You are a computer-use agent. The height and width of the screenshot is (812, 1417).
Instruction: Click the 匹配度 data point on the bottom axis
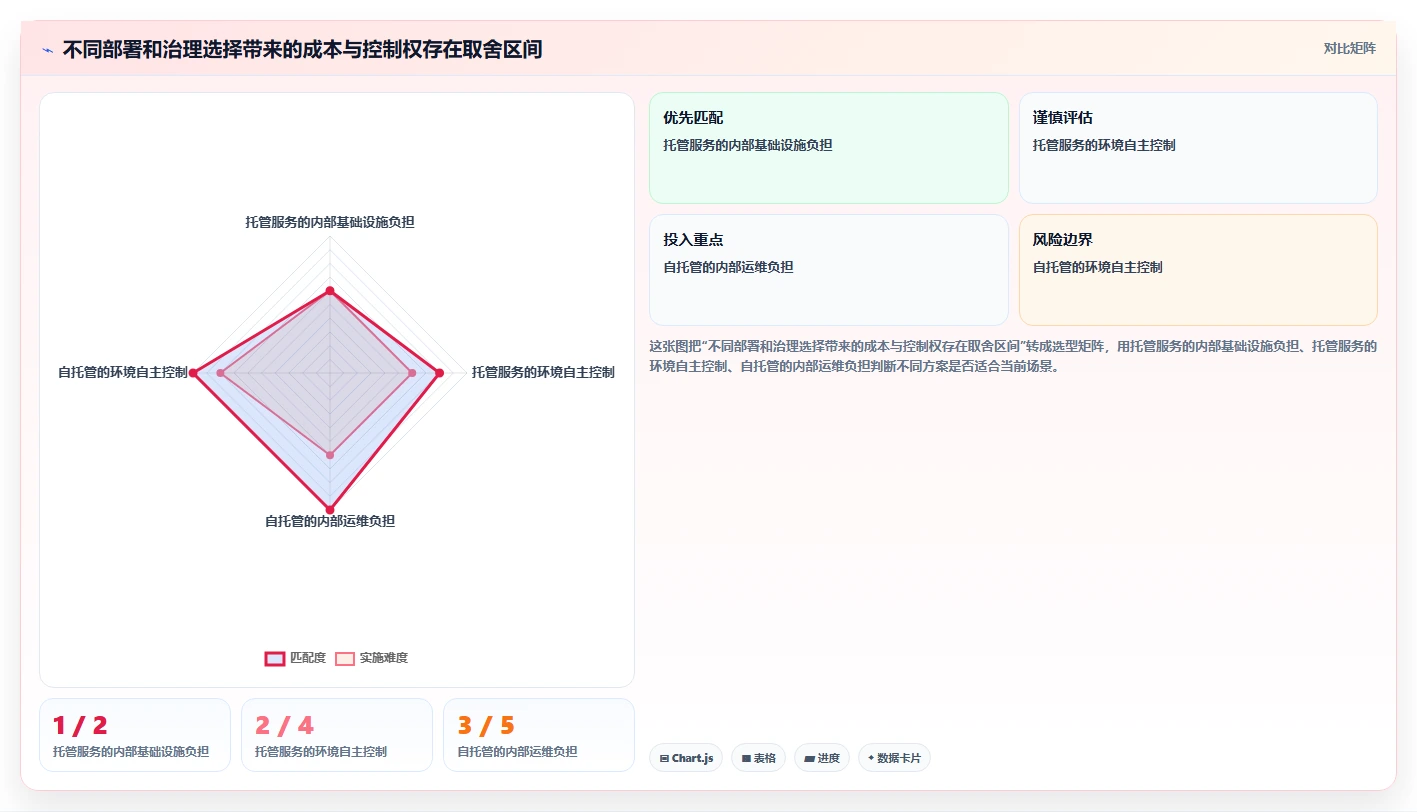(330, 510)
